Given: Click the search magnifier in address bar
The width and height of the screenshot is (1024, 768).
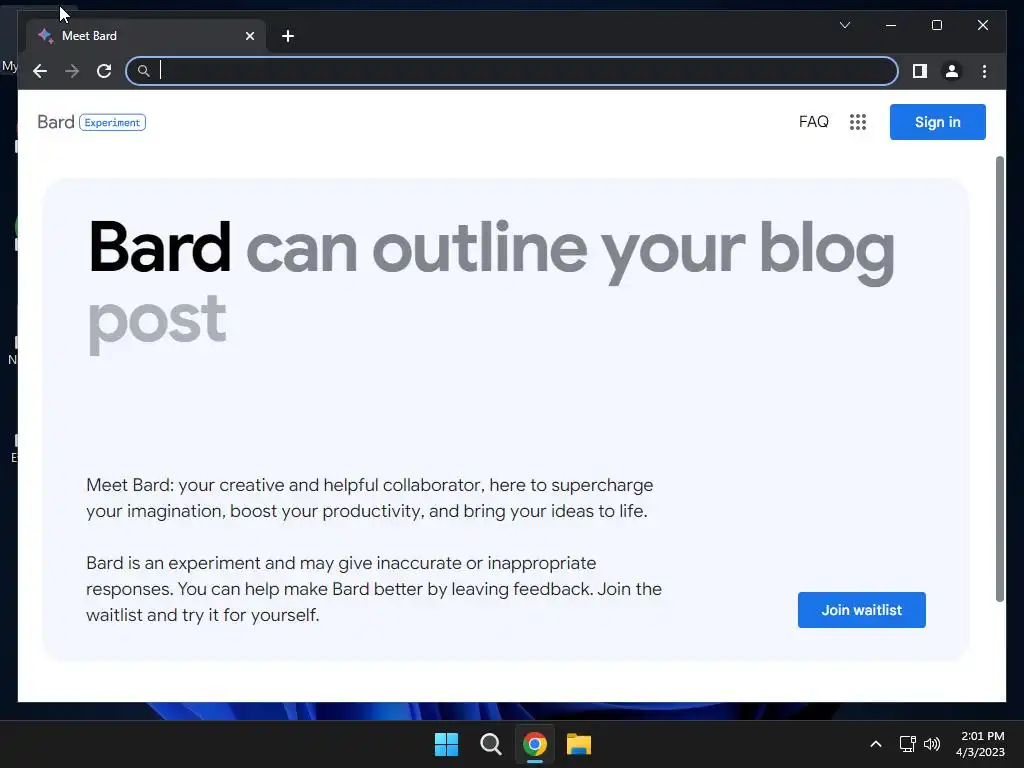Looking at the screenshot, I should pyautogui.click(x=144, y=71).
